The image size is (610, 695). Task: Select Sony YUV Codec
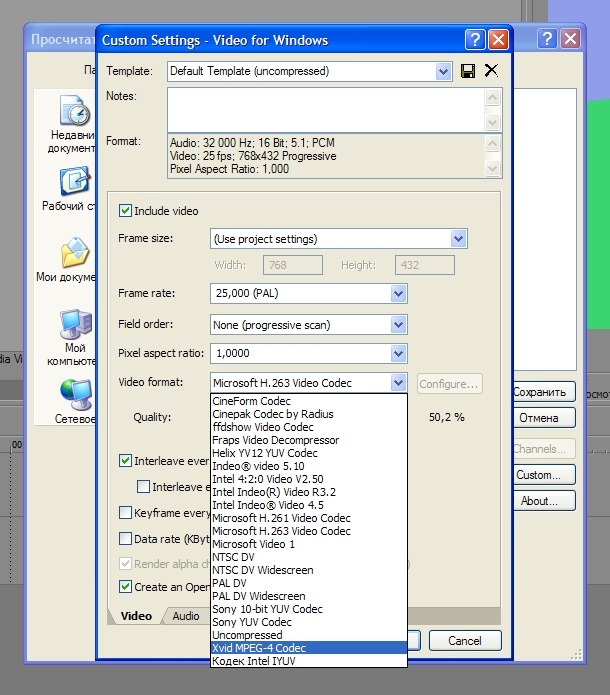309,622
